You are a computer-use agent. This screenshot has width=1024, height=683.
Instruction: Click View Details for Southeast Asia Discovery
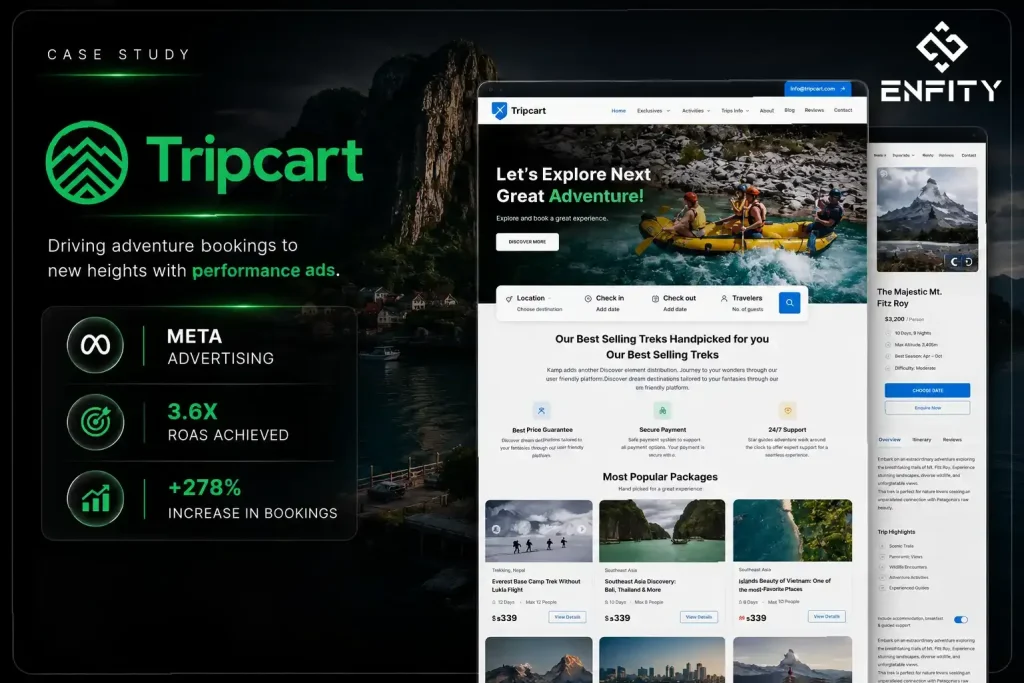[x=699, y=617]
